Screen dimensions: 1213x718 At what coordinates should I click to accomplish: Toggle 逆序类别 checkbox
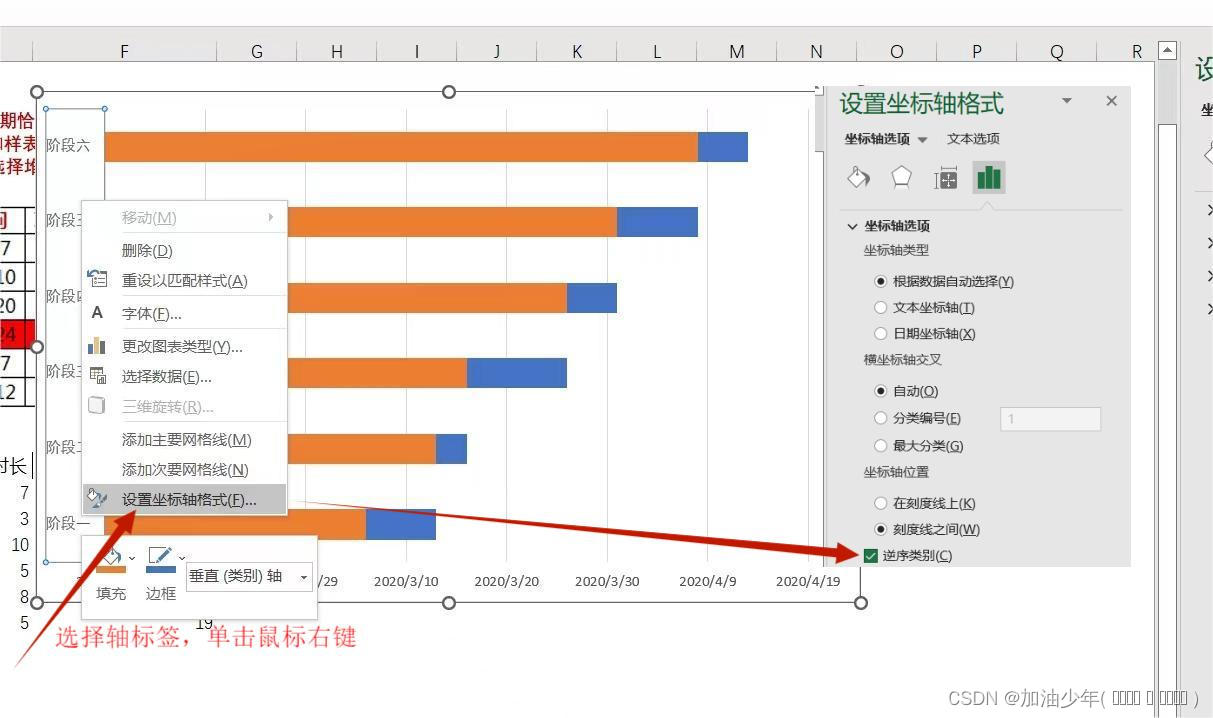[x=870, y=556]
